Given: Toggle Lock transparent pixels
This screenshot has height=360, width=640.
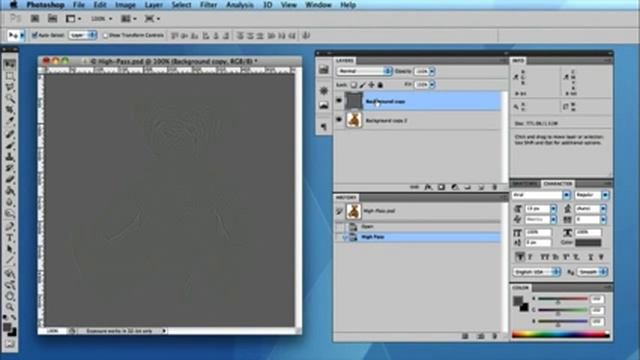Looking at the screenshot, I should tap(353, 85).
